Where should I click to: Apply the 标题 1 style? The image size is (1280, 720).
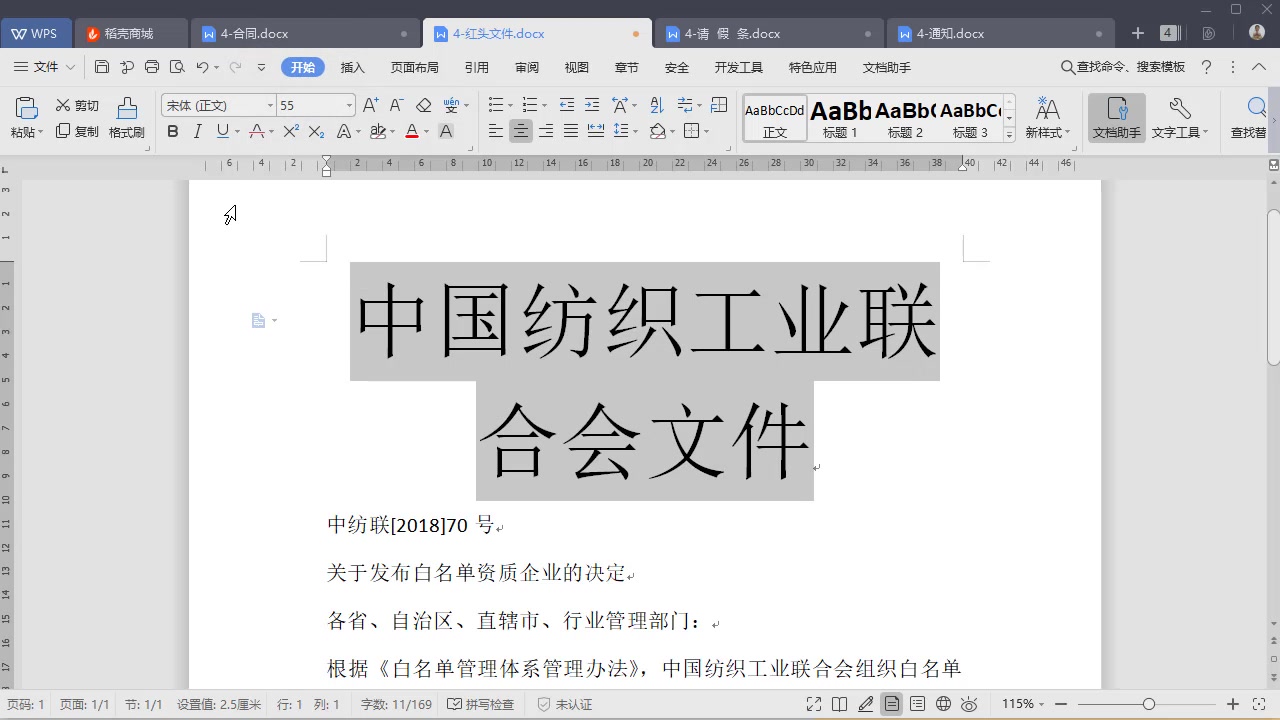840,118
